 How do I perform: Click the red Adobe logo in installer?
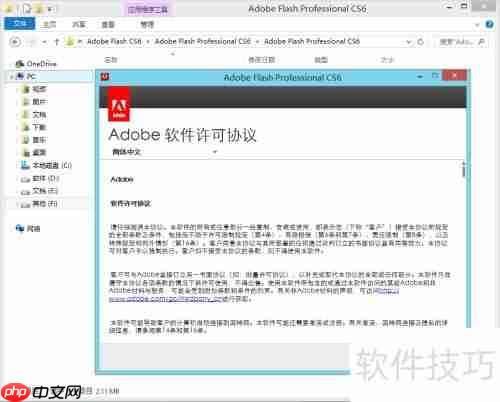[119, 104]
